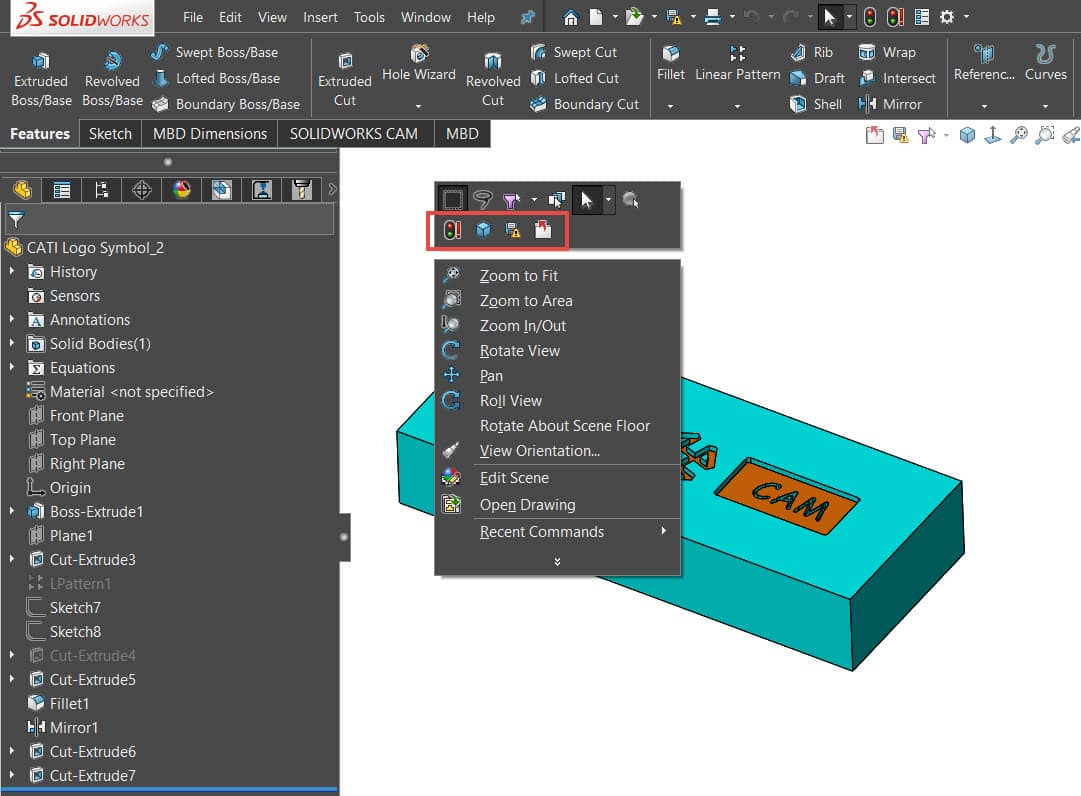Viewport: 1081px width, 796px height.
Task: Open the DisplayManager color ball tab
Action: tap(182, 190)
